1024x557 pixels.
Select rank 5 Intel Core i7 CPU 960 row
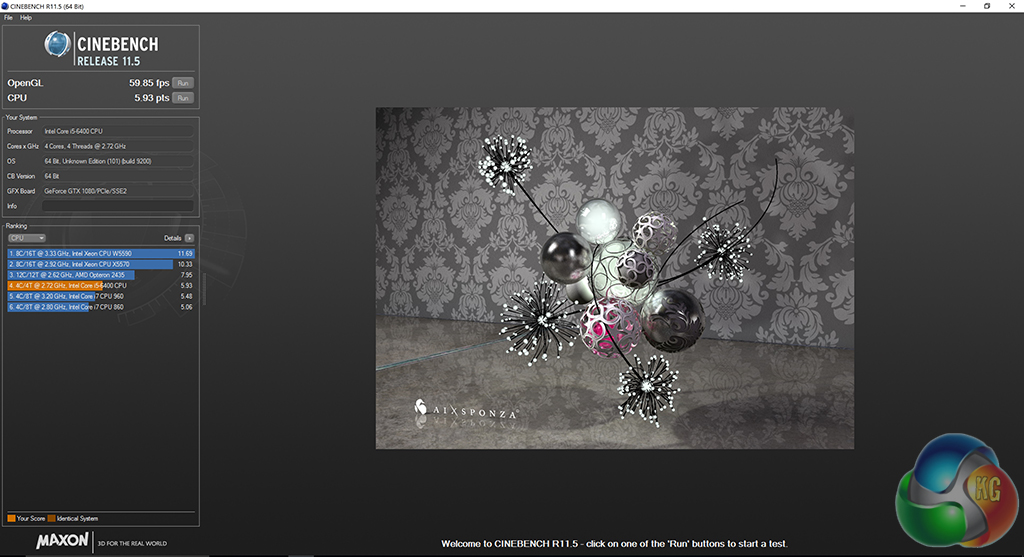pyautogui.click(x=101, y=296)
